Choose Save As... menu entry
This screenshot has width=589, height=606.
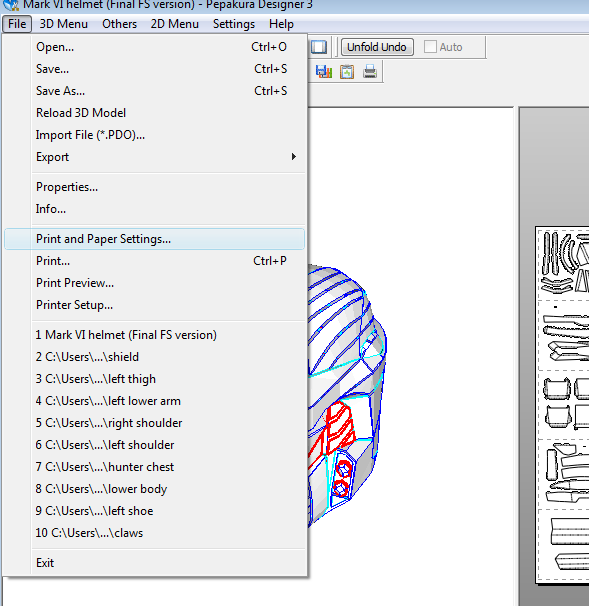click(155, 91)
